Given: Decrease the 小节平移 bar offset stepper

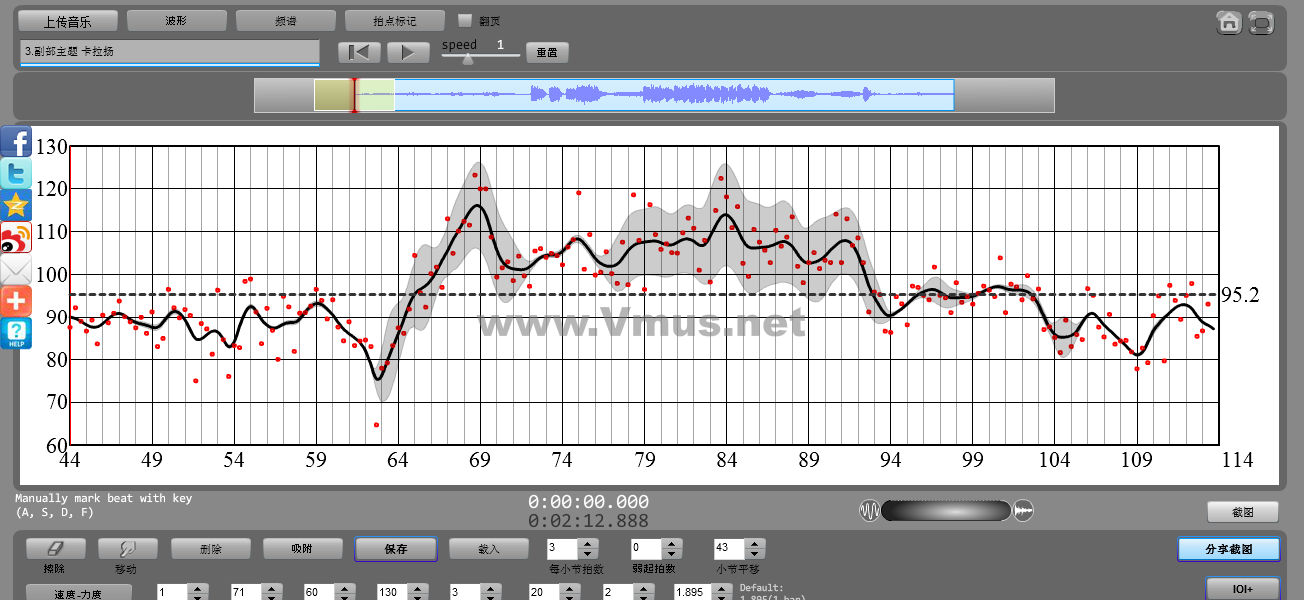Looking at the screenshot, I should (754, 554).
